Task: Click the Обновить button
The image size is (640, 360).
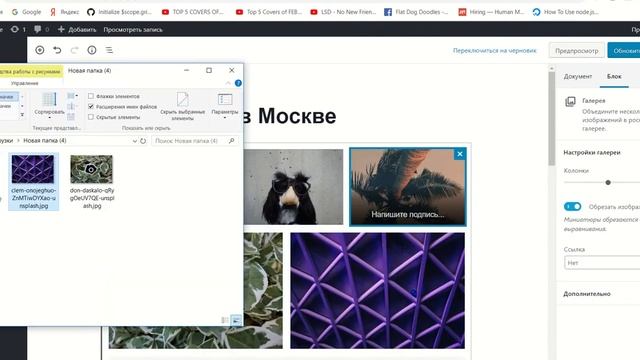Action: pyautogui.click(x=624, y=51)
